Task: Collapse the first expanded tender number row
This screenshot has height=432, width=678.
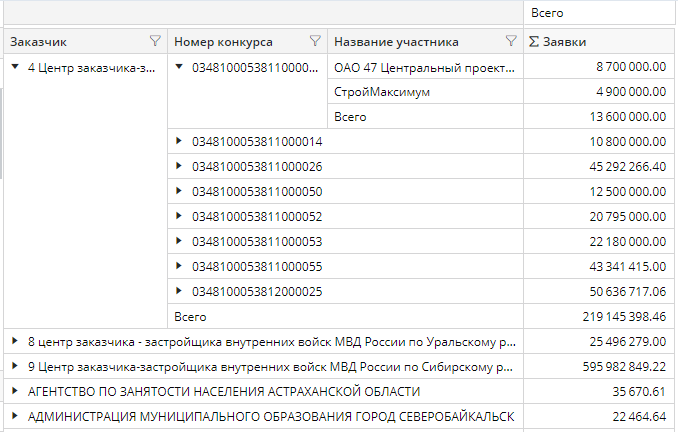Action: tap(180, 67)
